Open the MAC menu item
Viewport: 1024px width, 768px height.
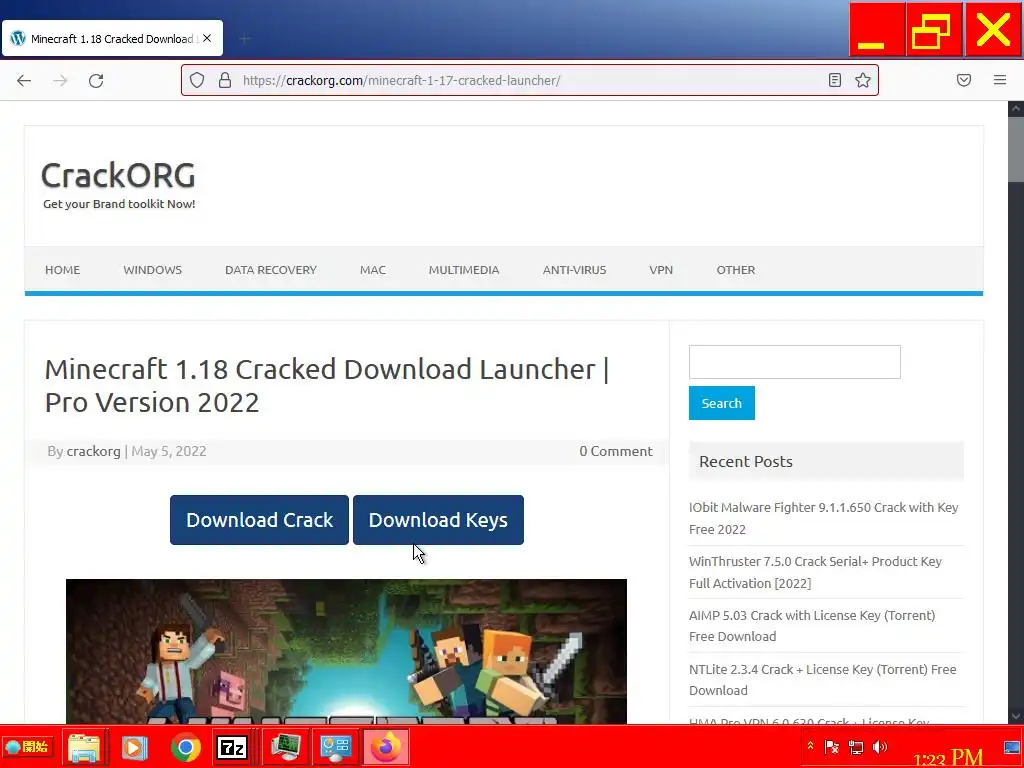click(373, 270)
